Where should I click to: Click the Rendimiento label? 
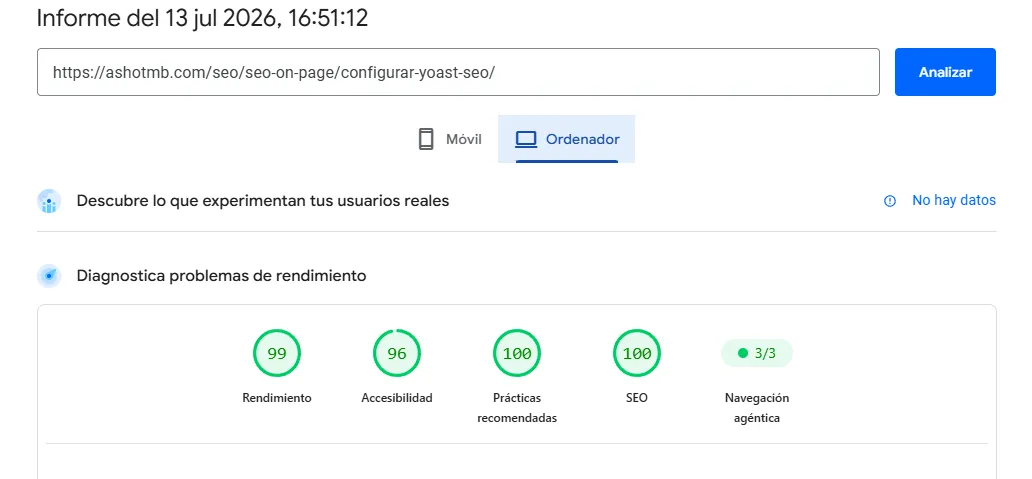pos(276,398)
